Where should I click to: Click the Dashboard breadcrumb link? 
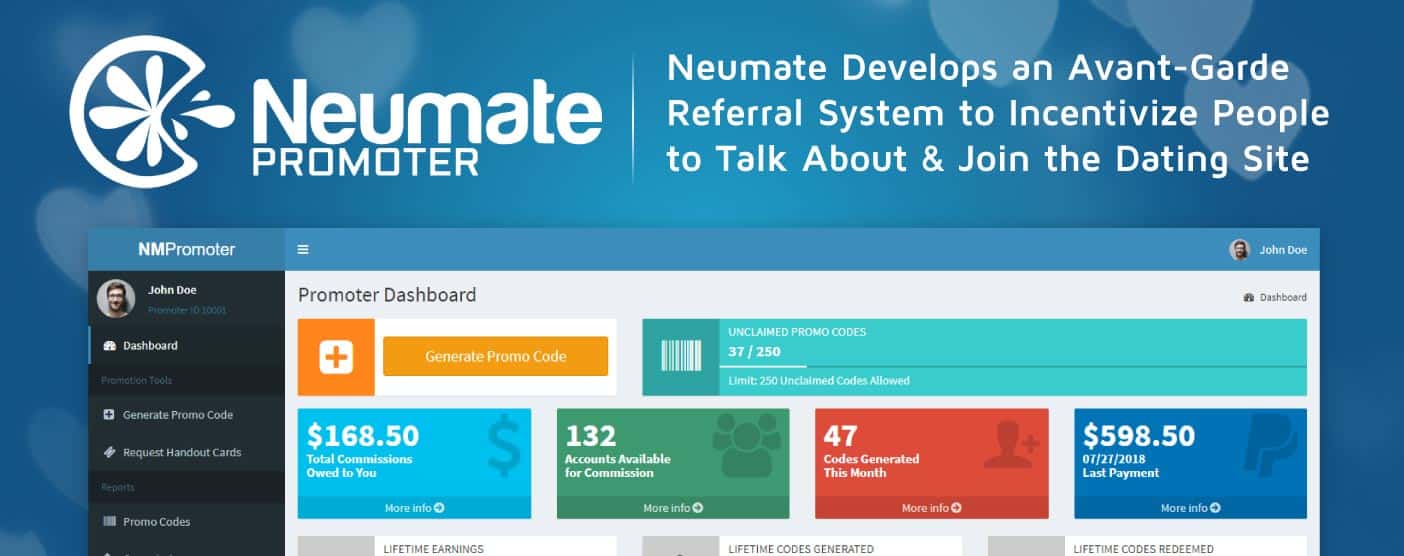coord(1283,298)
